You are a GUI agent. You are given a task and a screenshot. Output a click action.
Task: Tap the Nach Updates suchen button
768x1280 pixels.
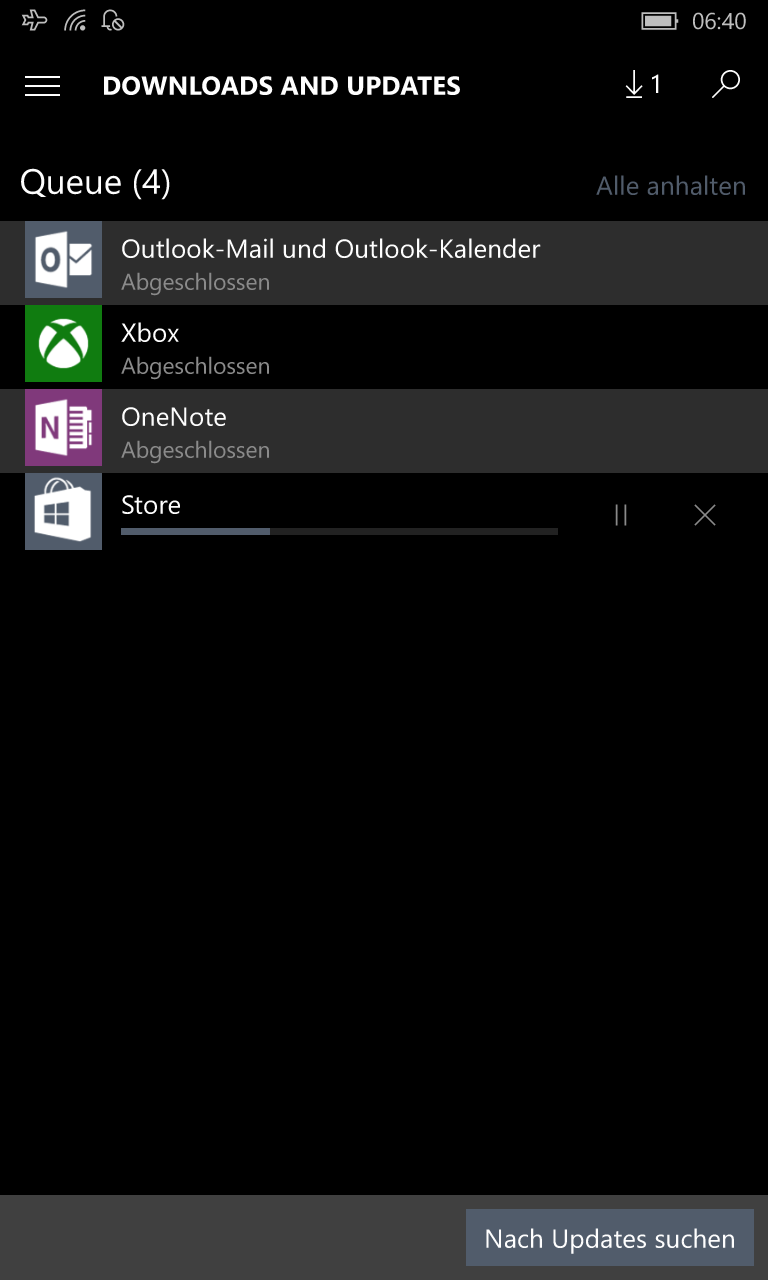610,1239
